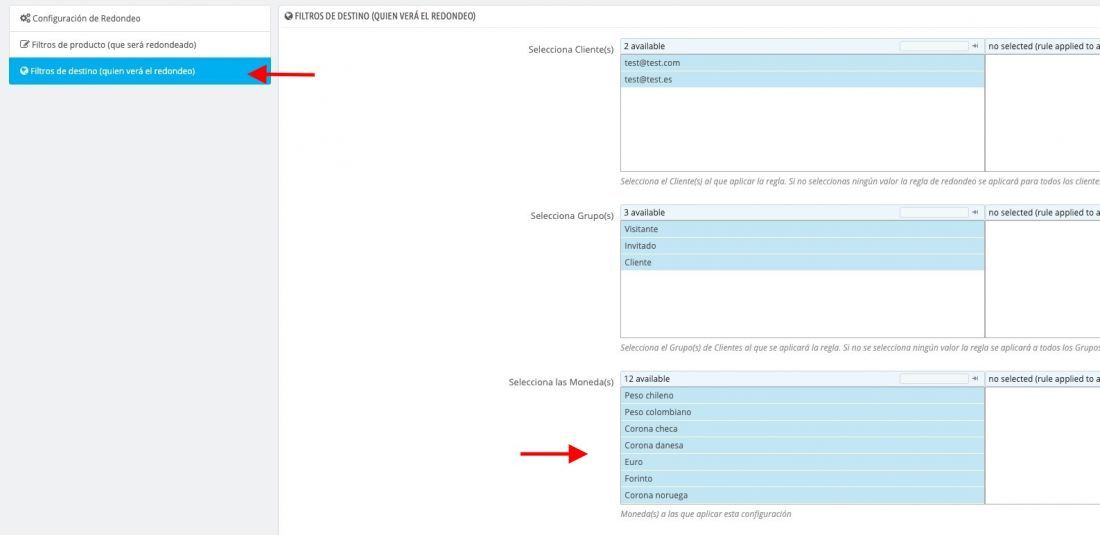Click the edit icon beside Filtros de producto

click(25, 44)
